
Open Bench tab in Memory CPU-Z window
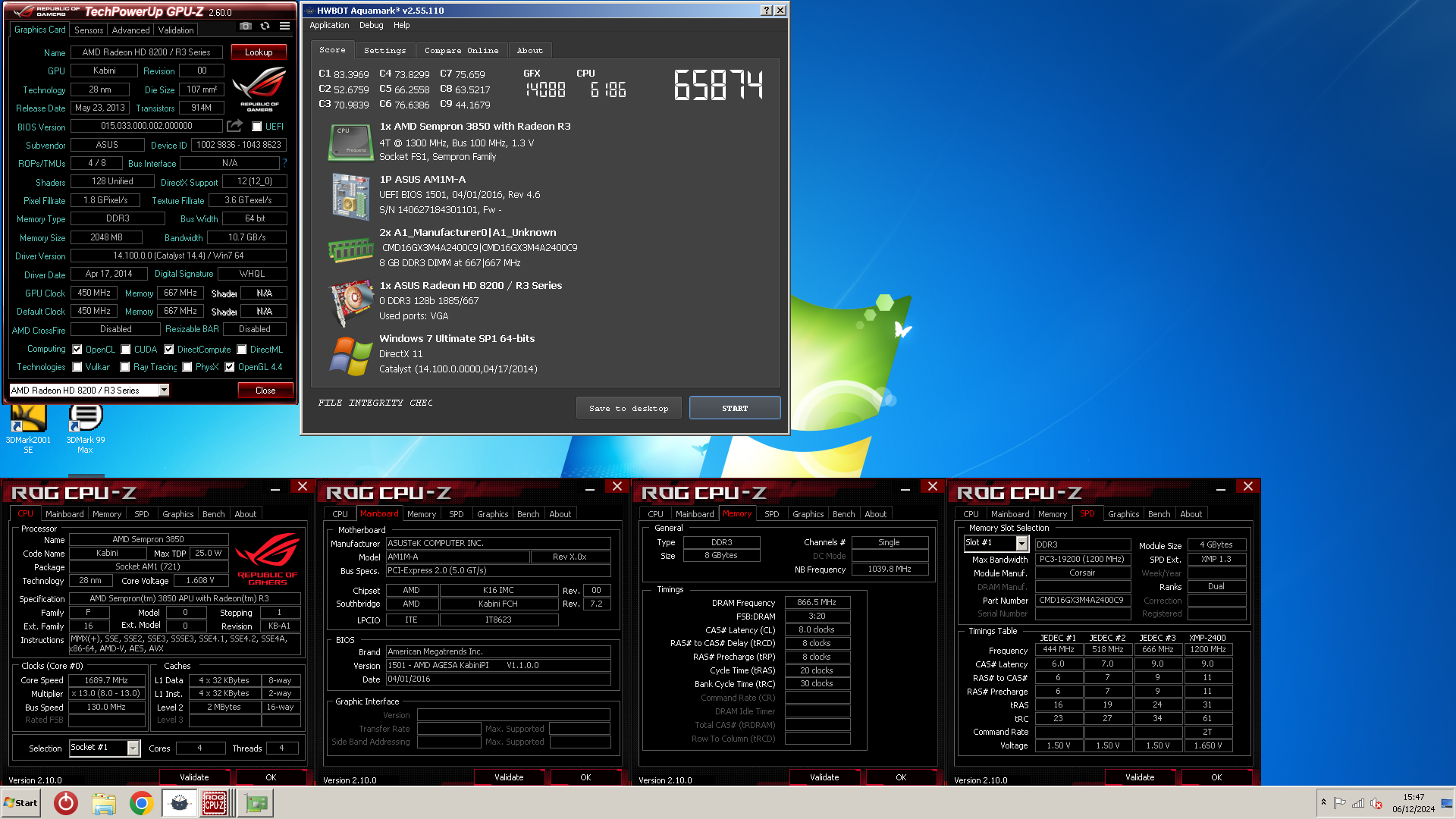843,514
